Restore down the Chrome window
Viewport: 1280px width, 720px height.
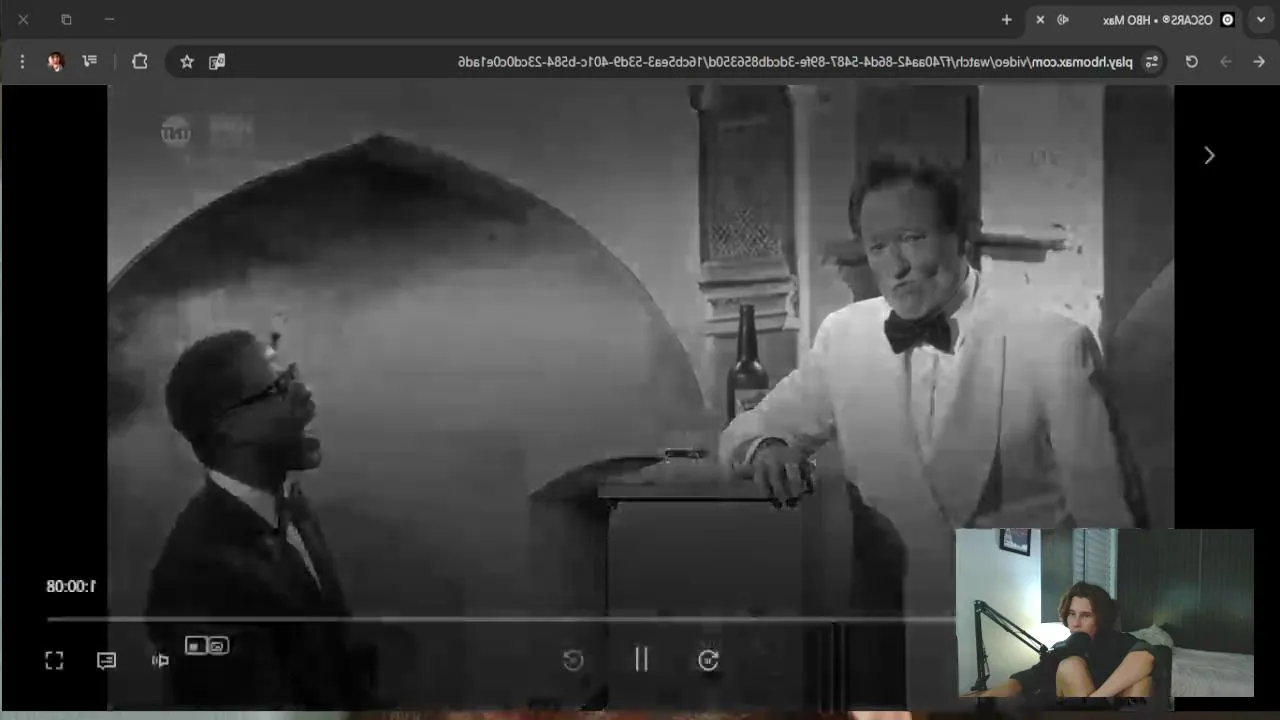(66, 19)
